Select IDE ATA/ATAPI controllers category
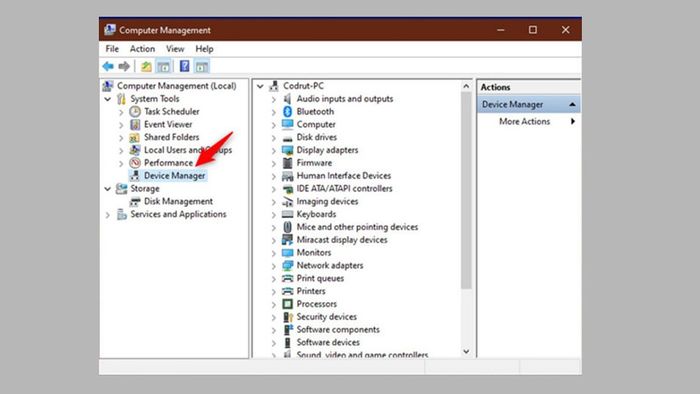This screenshot has width=700, height=394. (x=344, y=189)
